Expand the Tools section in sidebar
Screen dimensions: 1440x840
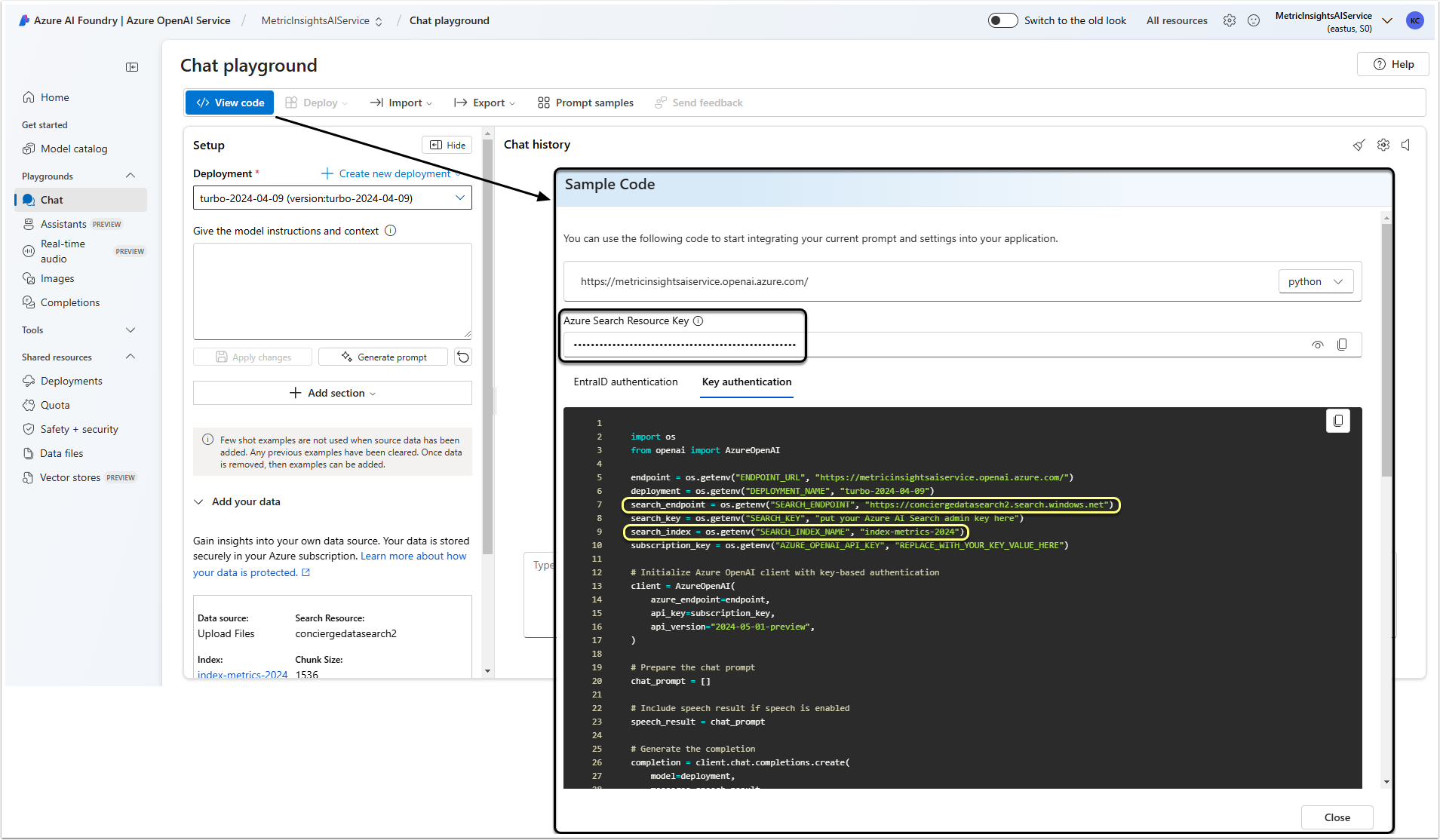(130, 330)
